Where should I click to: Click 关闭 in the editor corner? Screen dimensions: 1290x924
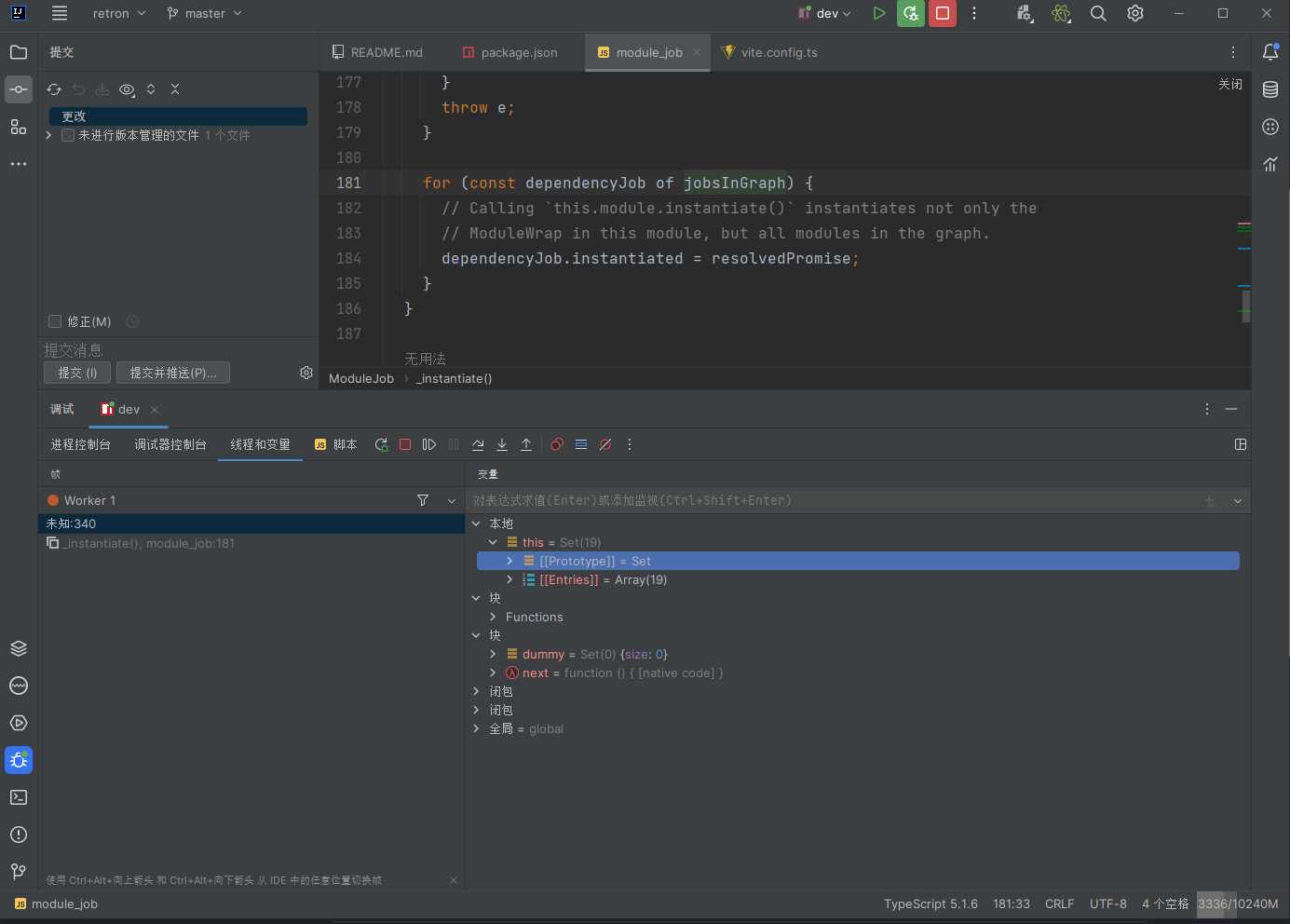pos(1230,84)
